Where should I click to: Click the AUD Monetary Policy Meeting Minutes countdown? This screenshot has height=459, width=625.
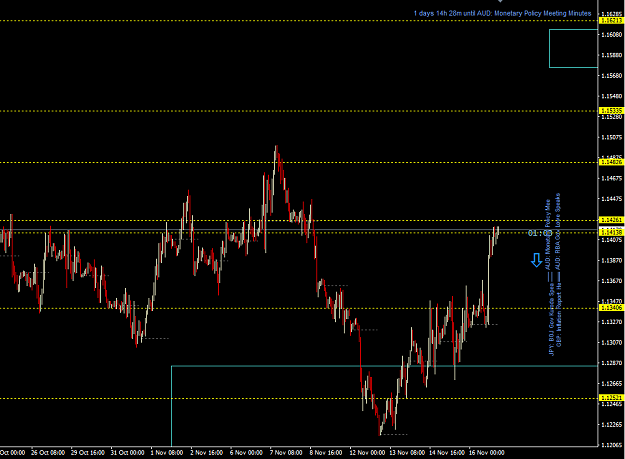502,13
